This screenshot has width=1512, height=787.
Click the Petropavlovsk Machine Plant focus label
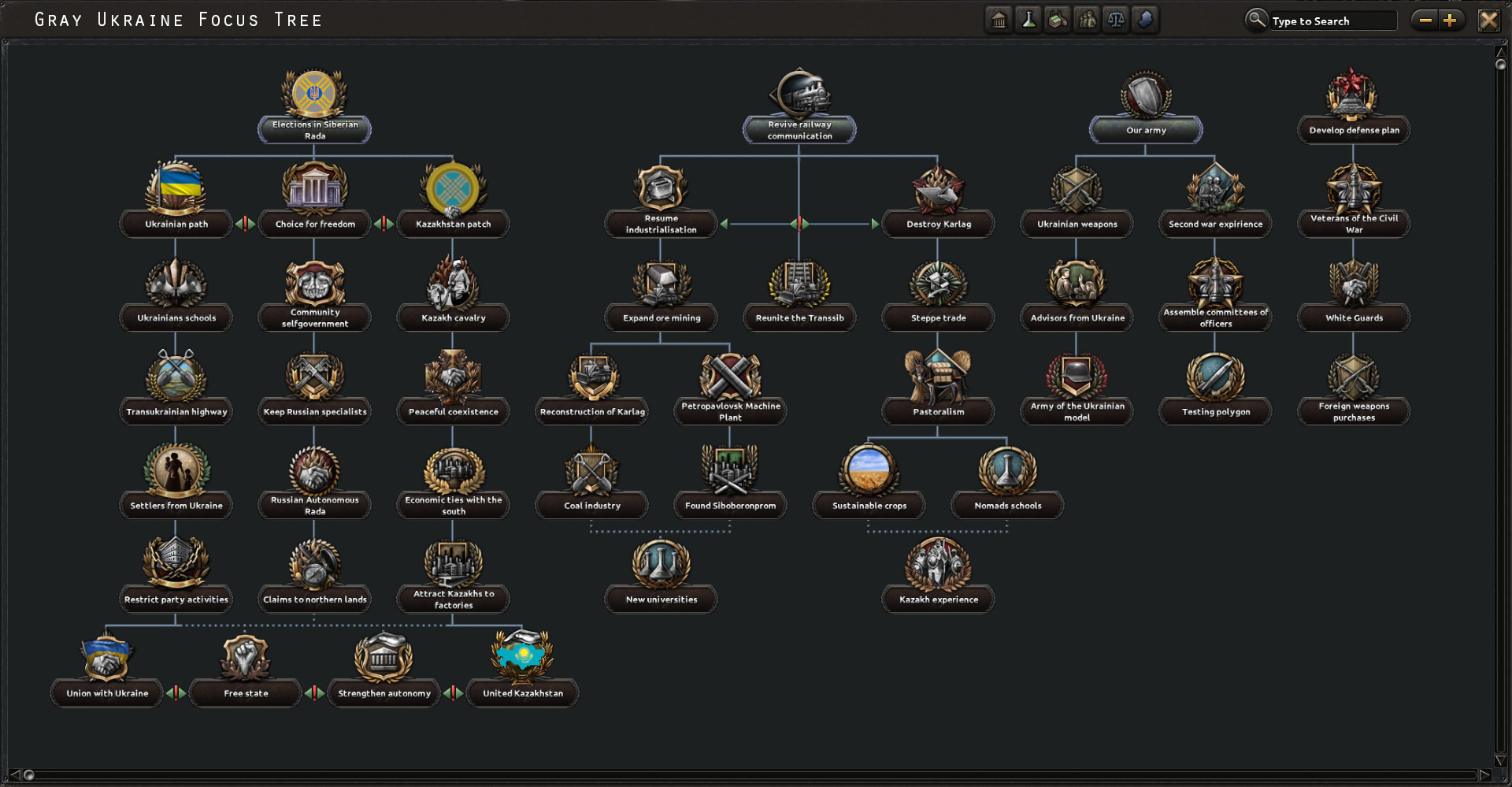(731, 411)
